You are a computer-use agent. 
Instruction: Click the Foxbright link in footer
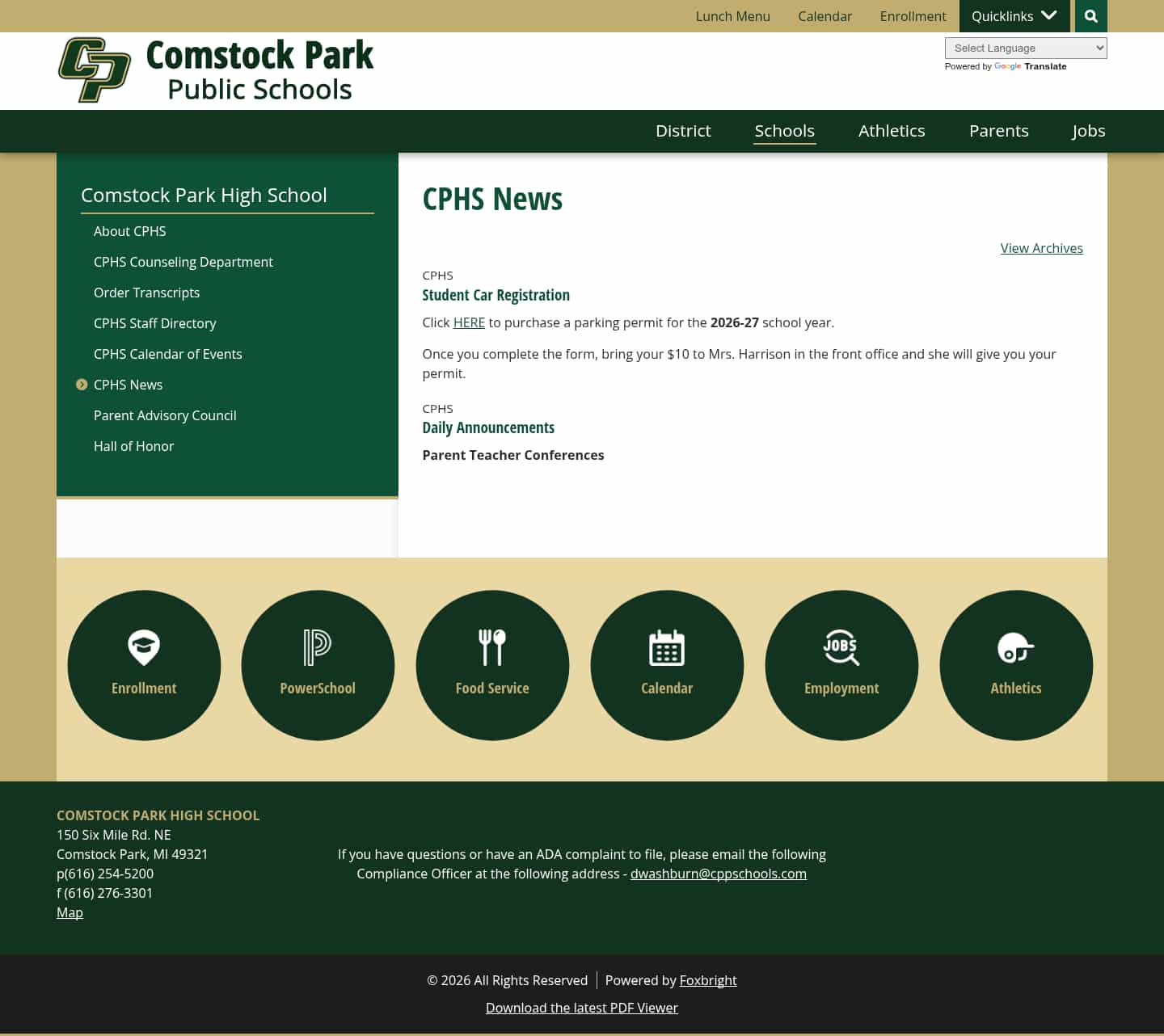tap(708, 980)
